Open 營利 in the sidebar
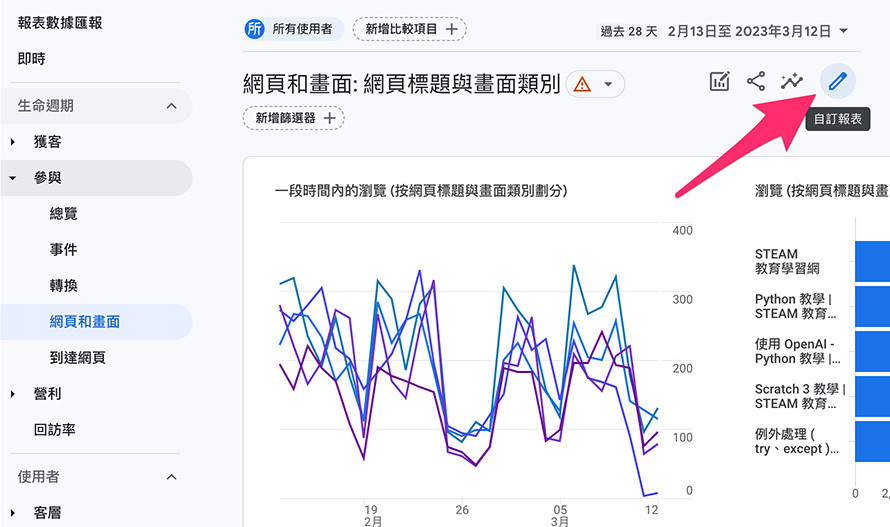 click(x=47, y=394)
